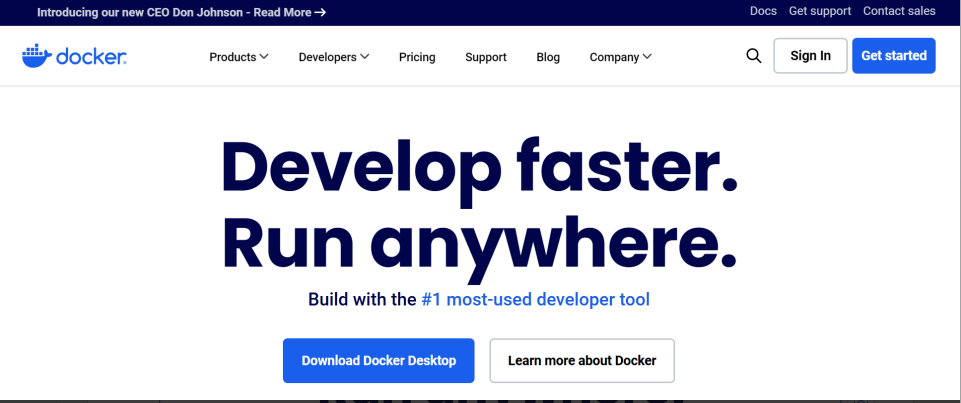Open the Get support link

[x=819, y=11]
